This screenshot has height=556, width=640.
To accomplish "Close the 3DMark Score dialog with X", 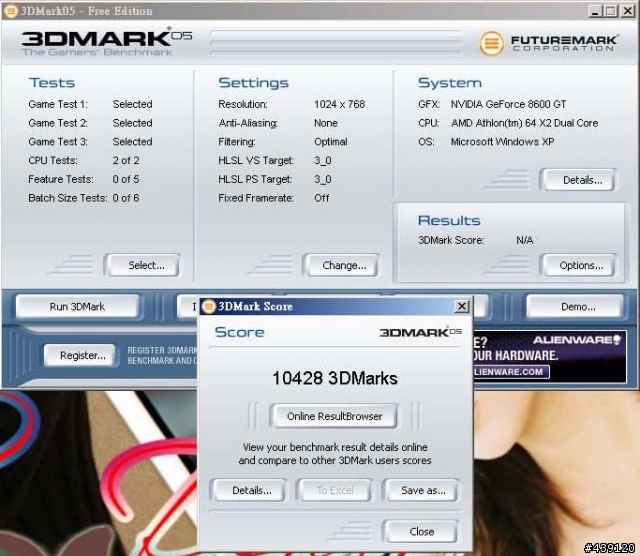I will [x=462, y=306].
